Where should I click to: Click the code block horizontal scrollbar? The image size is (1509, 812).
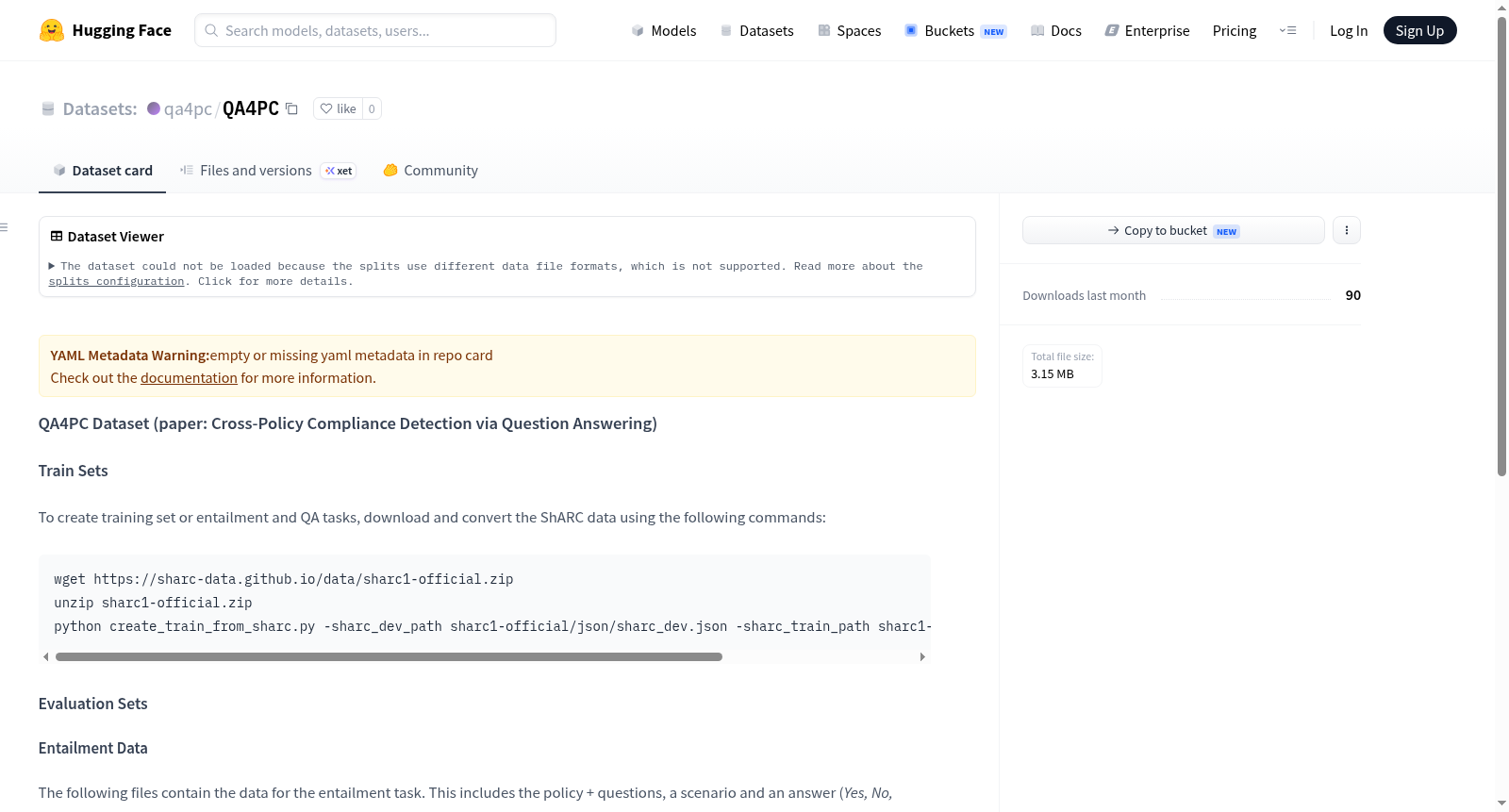pos(389,656)
